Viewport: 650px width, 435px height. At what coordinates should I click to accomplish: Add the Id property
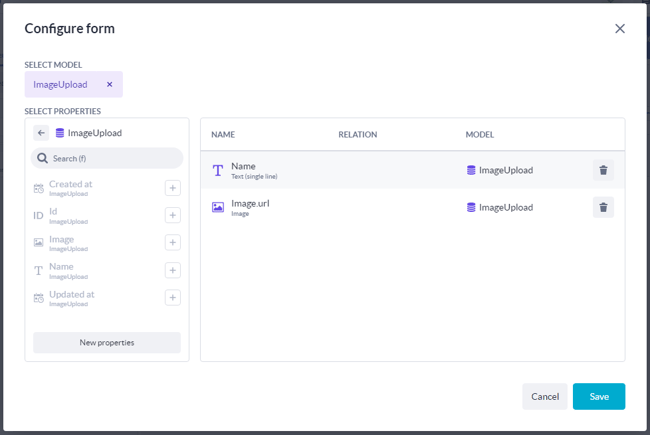(x=173, y=215)
